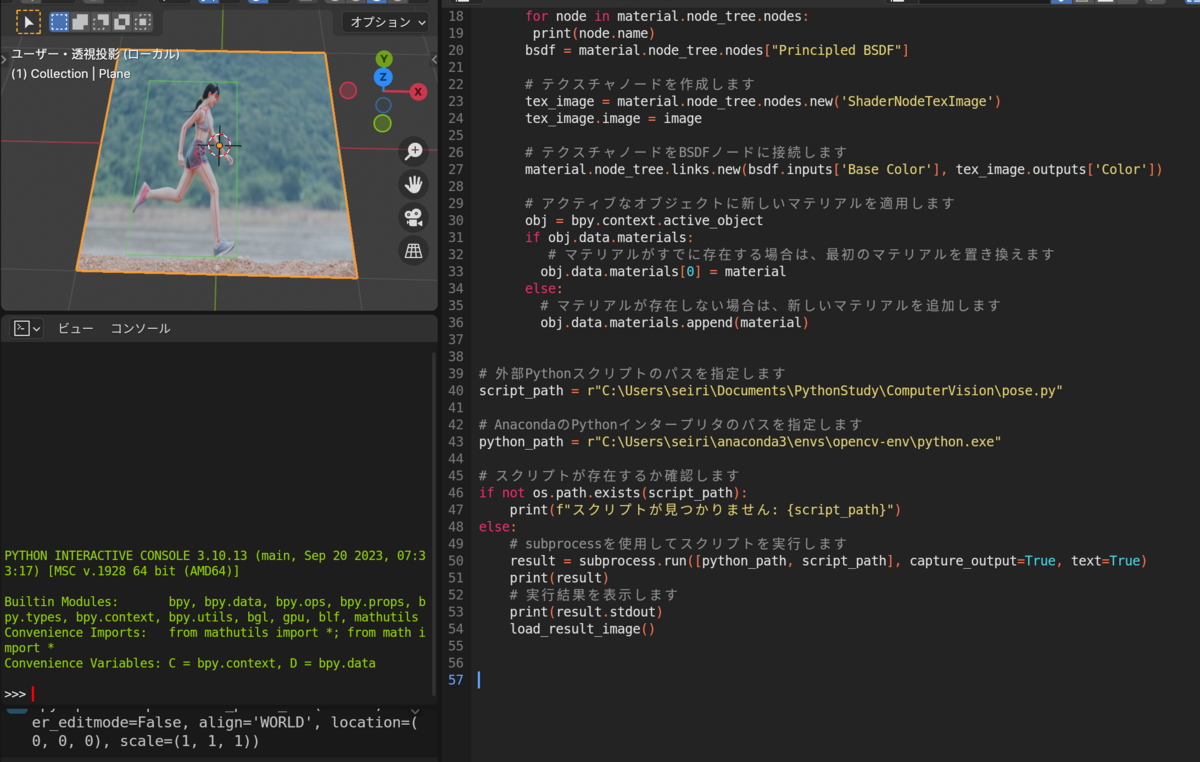Screen dimensions: 1200x762
Task: Click the 'obj = bpy.context.active_object' line
Action: (643, 220)
